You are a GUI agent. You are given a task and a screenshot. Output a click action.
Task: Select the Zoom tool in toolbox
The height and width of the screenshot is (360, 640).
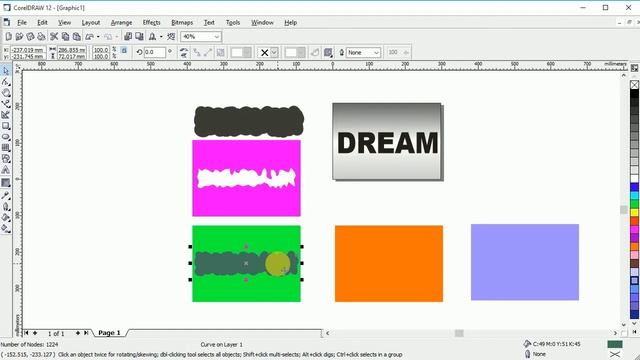6,93
